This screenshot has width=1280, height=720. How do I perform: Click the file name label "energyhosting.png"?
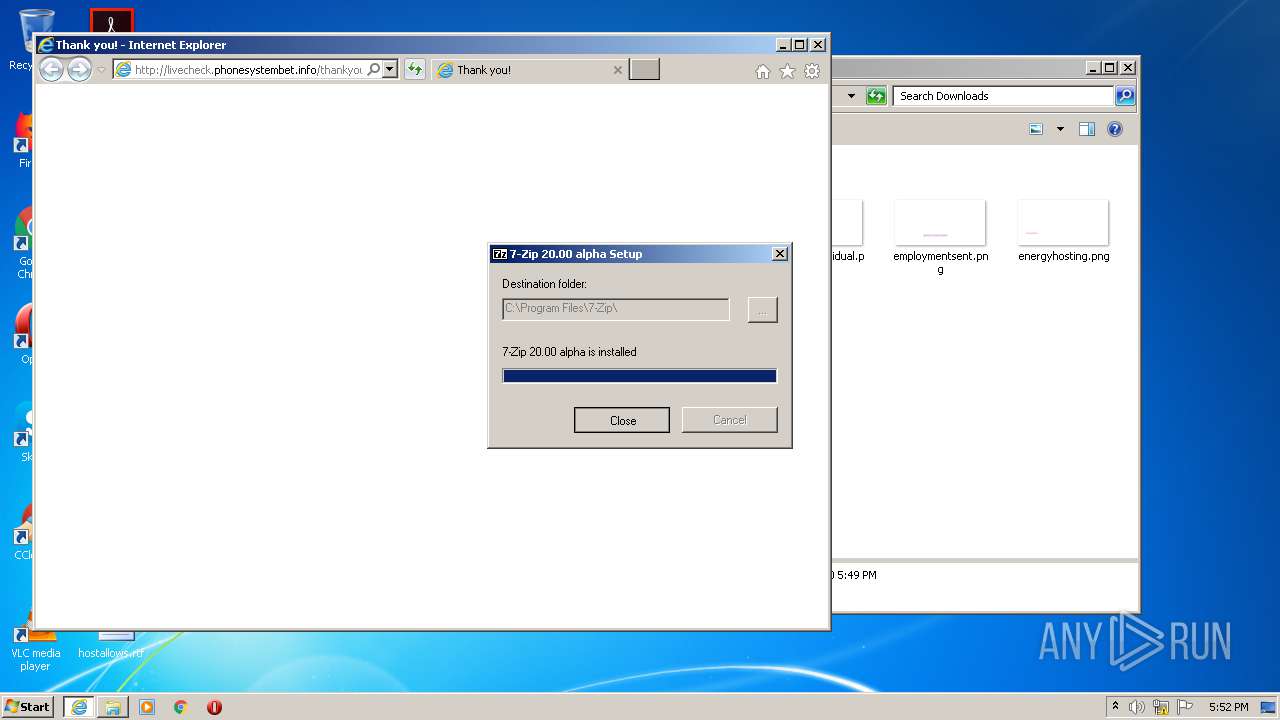tap(1064, 256)
